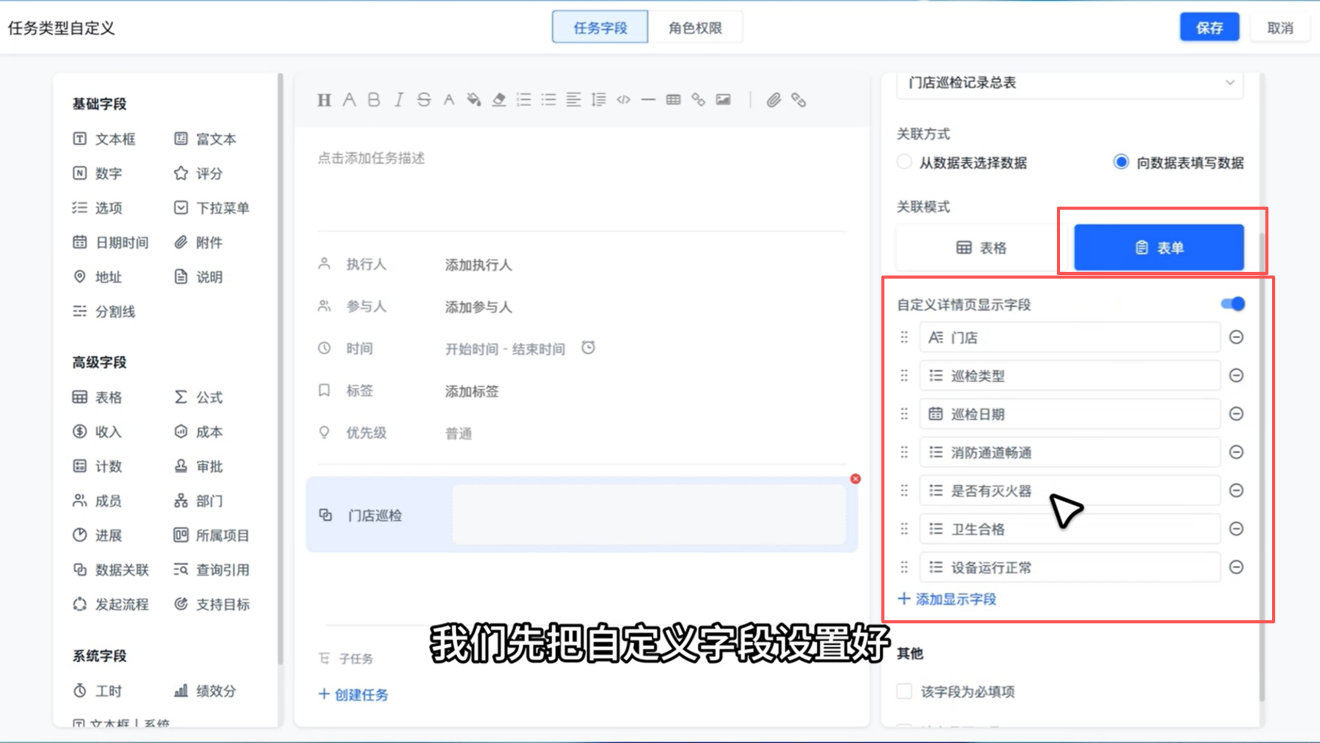Choose 表单 association mode
This screenshot has height=743, width=1320.
coord(1159,248)
